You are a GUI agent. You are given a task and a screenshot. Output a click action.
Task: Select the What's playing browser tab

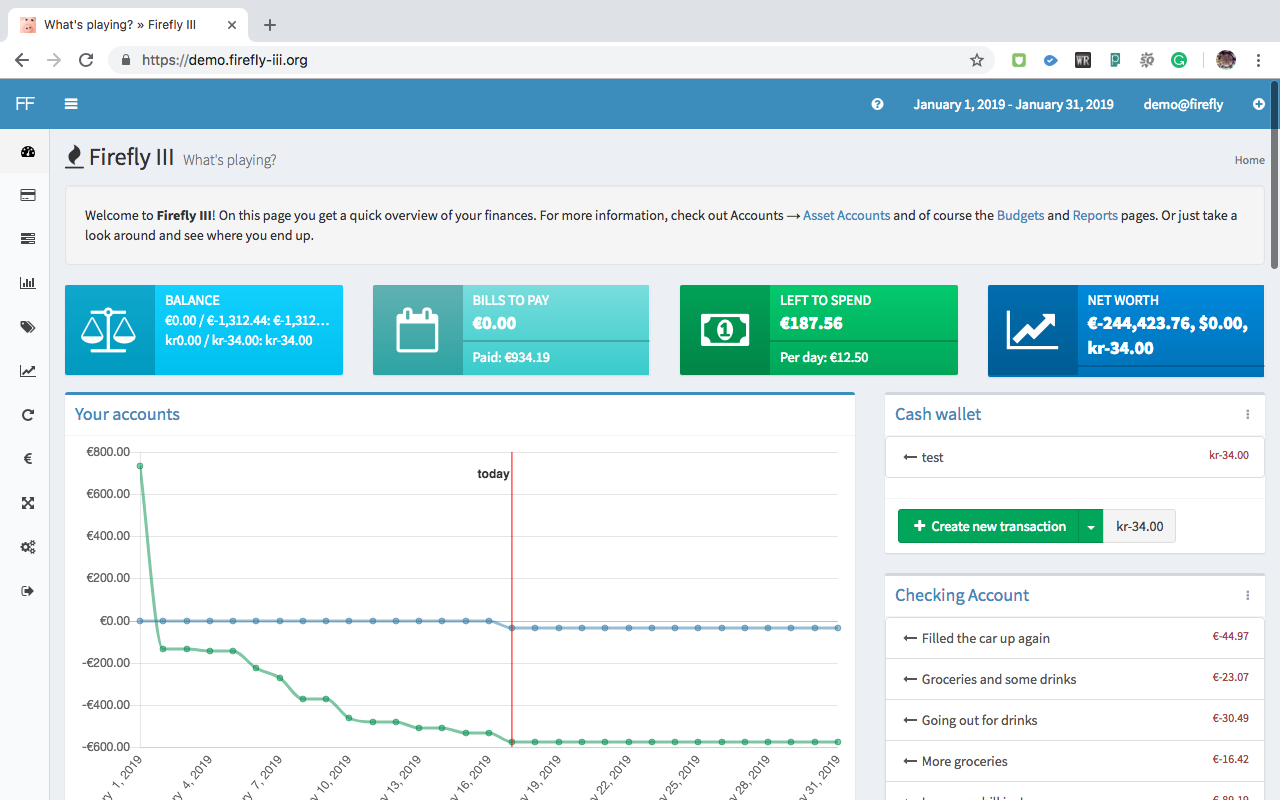pos(126,25)
